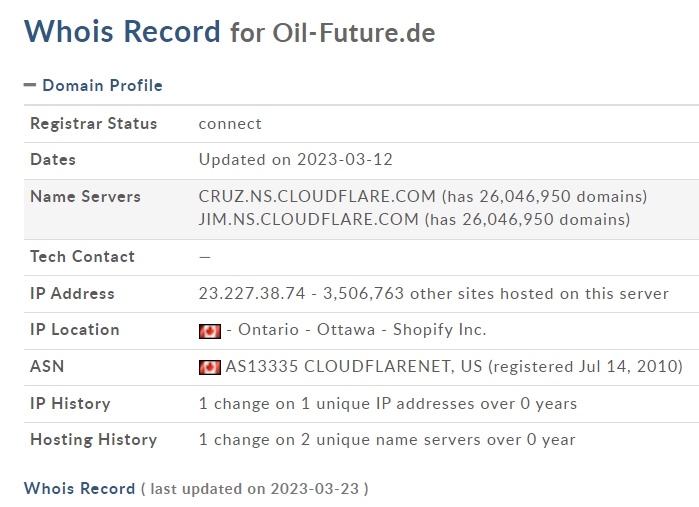Open JIM.NS.CLOUDFLARE.COM name server link
The height and width of the screenshot is (507, 699).
tap(308, 219)
